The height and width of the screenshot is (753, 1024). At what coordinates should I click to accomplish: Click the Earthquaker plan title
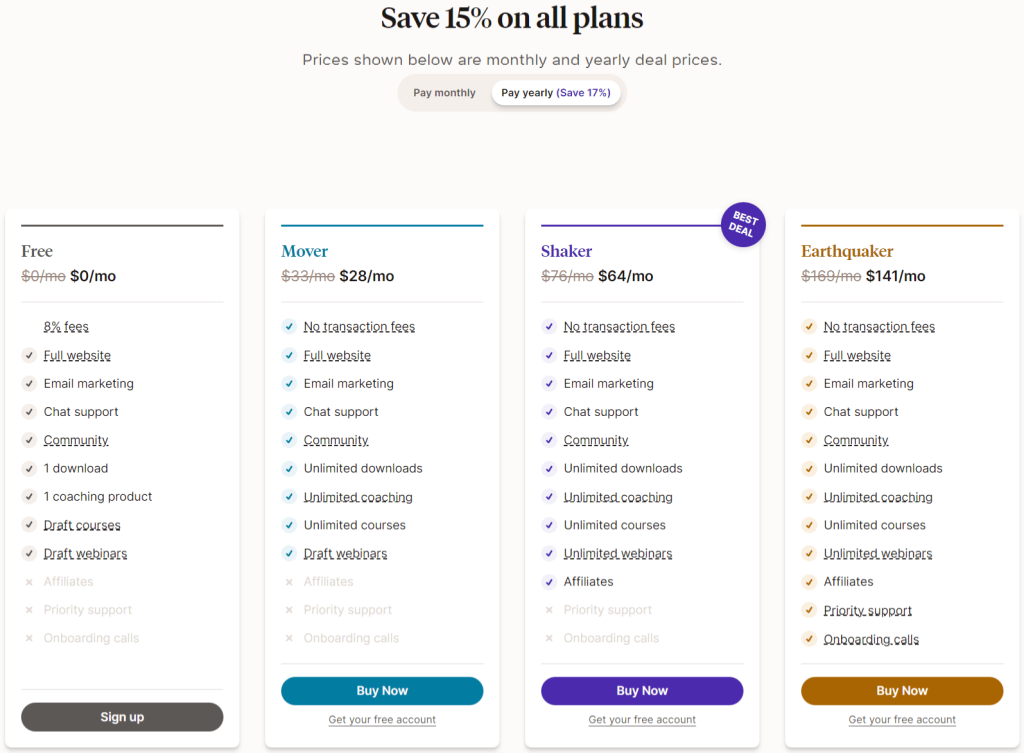(x=847, y=251)
